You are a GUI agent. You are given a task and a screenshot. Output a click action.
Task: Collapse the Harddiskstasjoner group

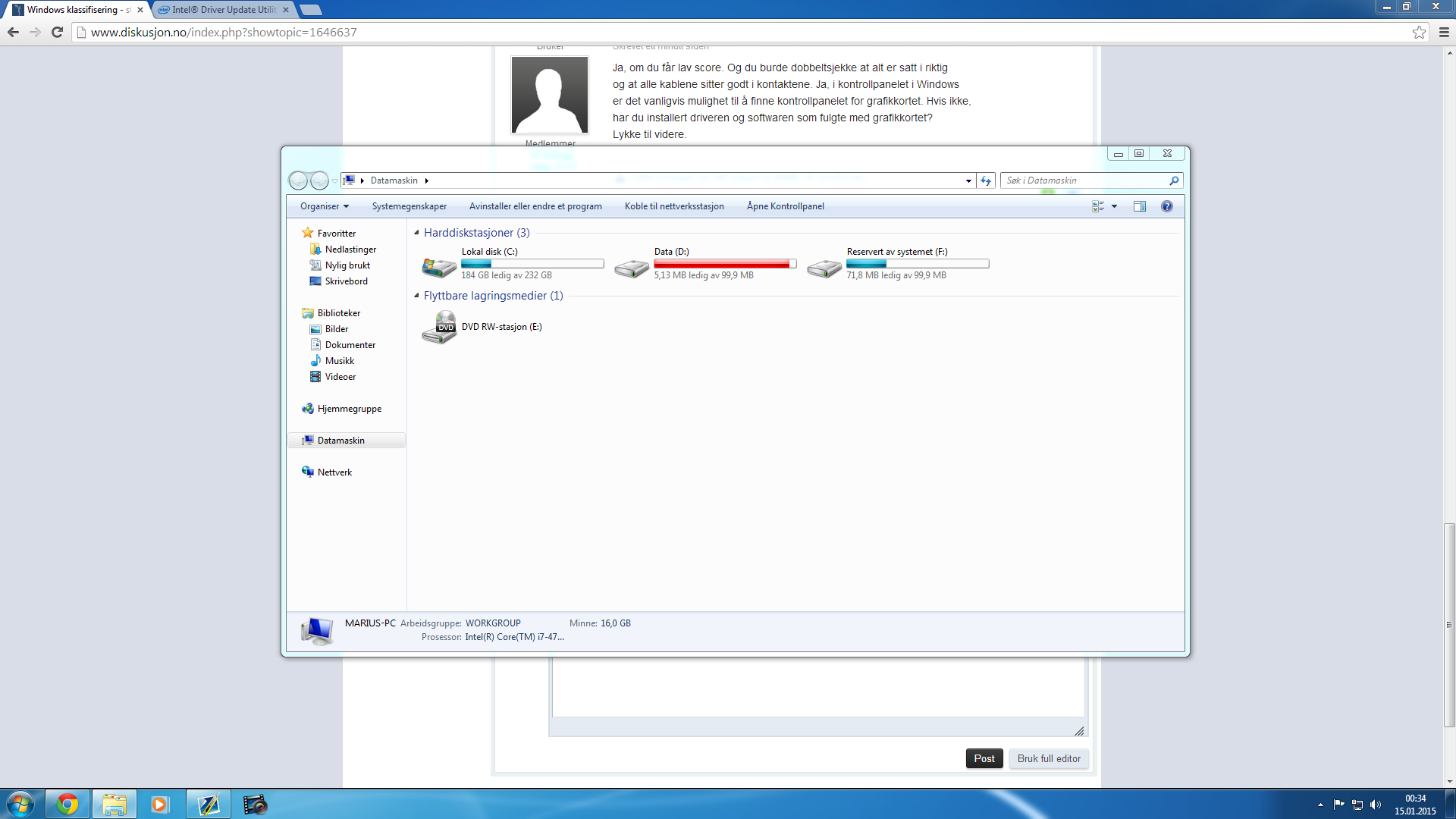(x=416, y=233)
